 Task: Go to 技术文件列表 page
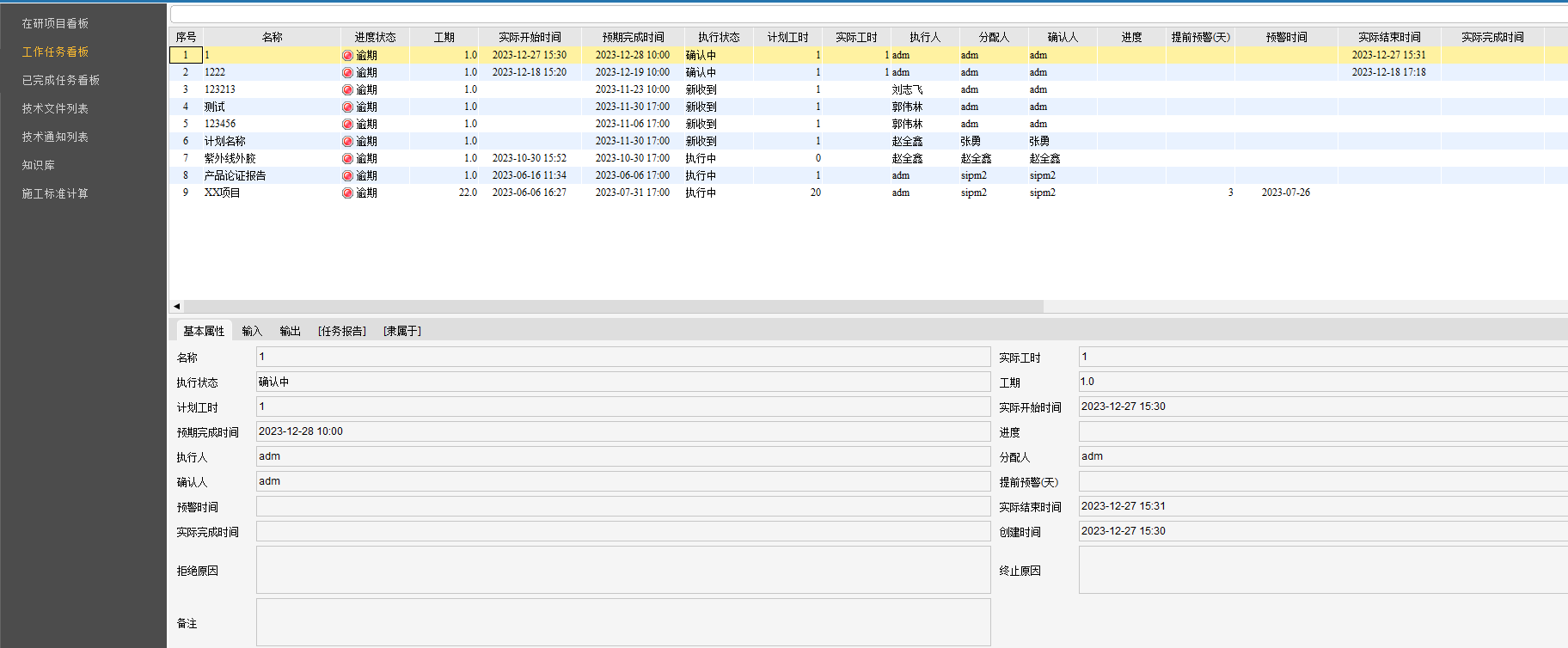click(x=55, y=109)
